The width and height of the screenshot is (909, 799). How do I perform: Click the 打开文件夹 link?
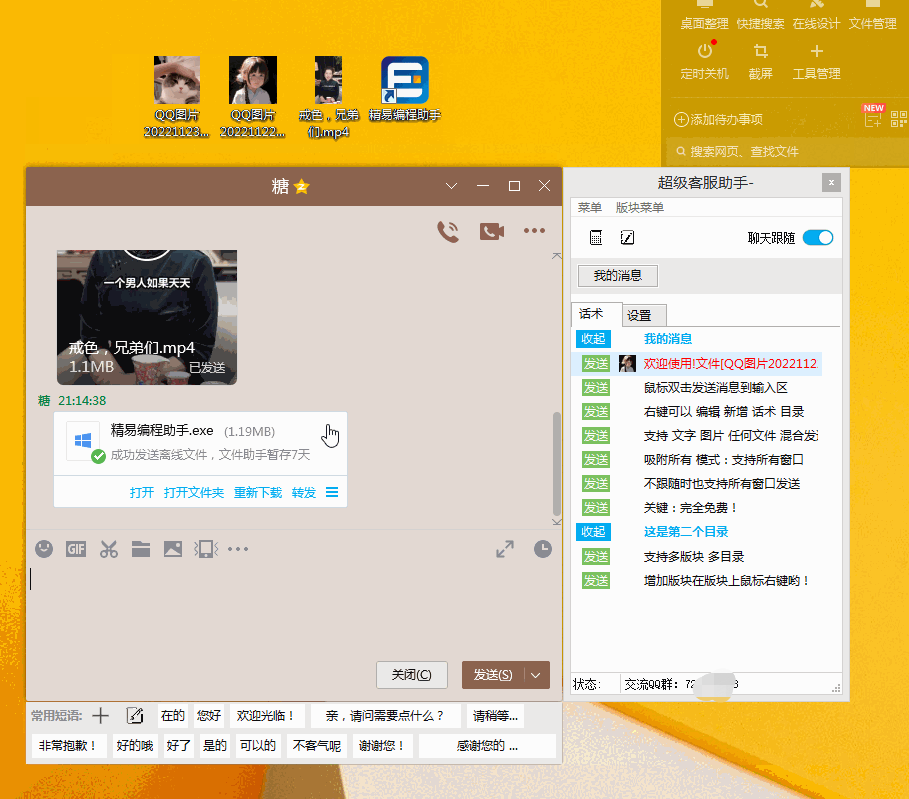click(194, 493)
